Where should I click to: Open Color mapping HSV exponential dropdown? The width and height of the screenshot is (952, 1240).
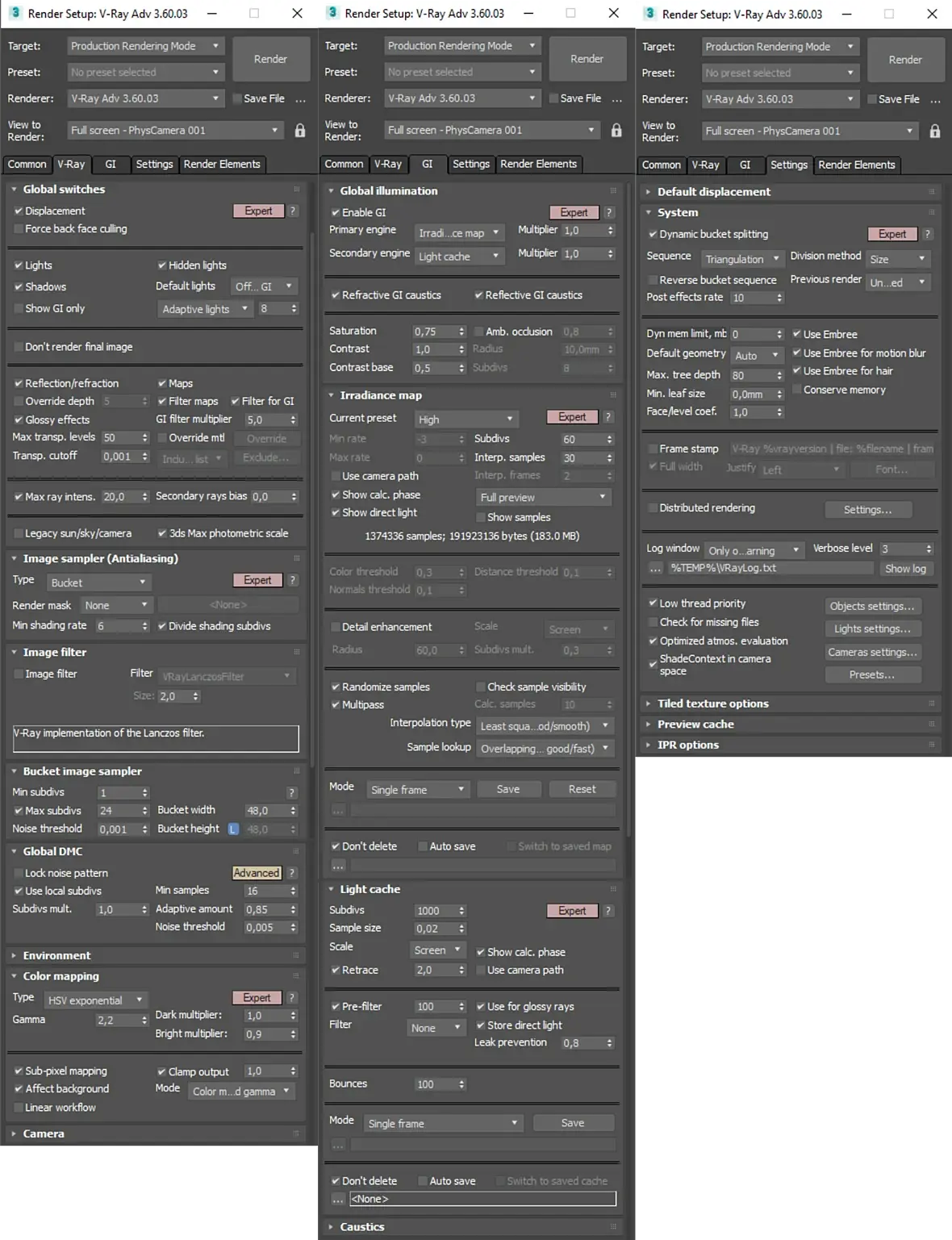coord(96,1000)
